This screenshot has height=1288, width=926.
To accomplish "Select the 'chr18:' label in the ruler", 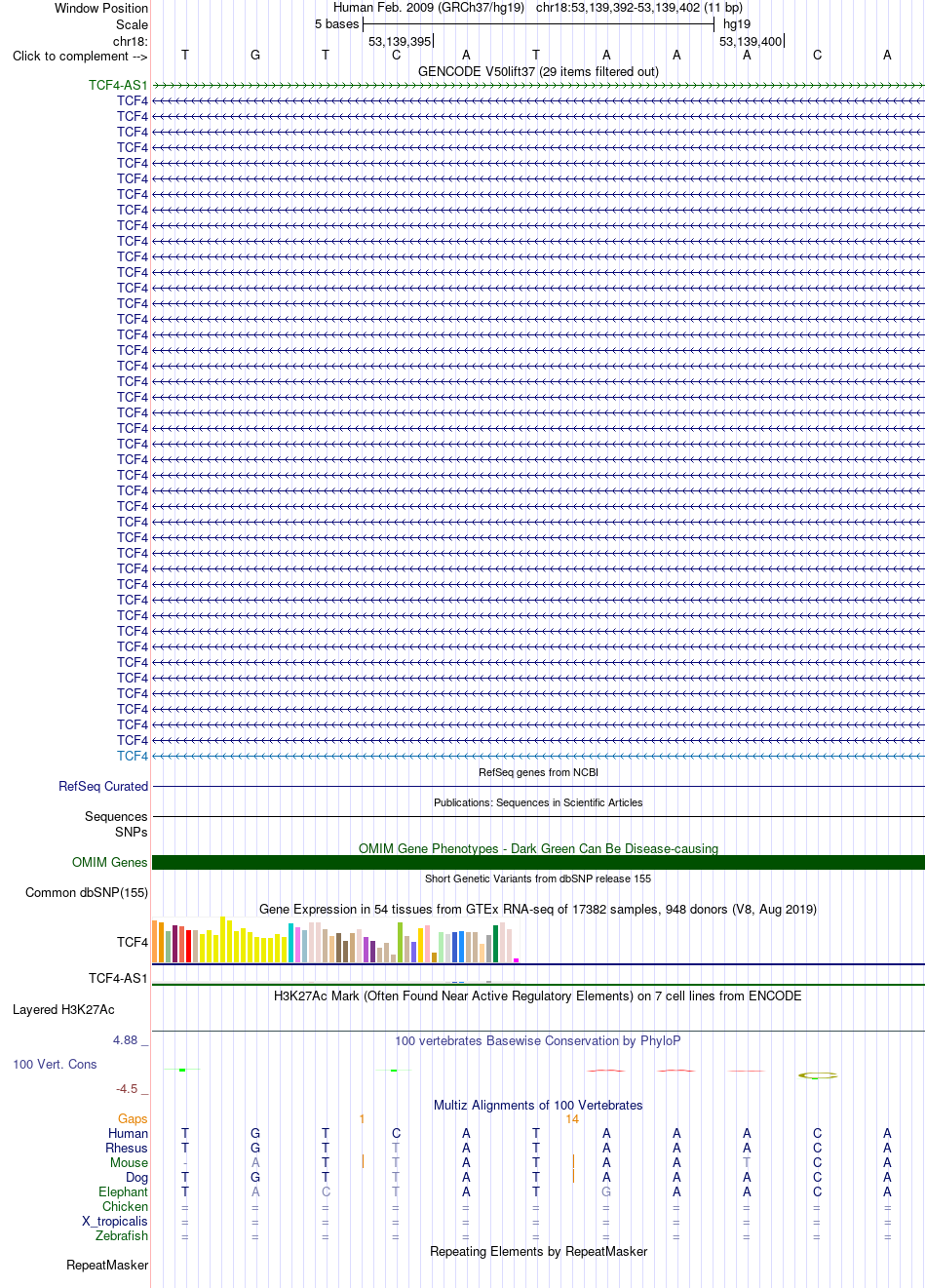I will click(131, 41).
